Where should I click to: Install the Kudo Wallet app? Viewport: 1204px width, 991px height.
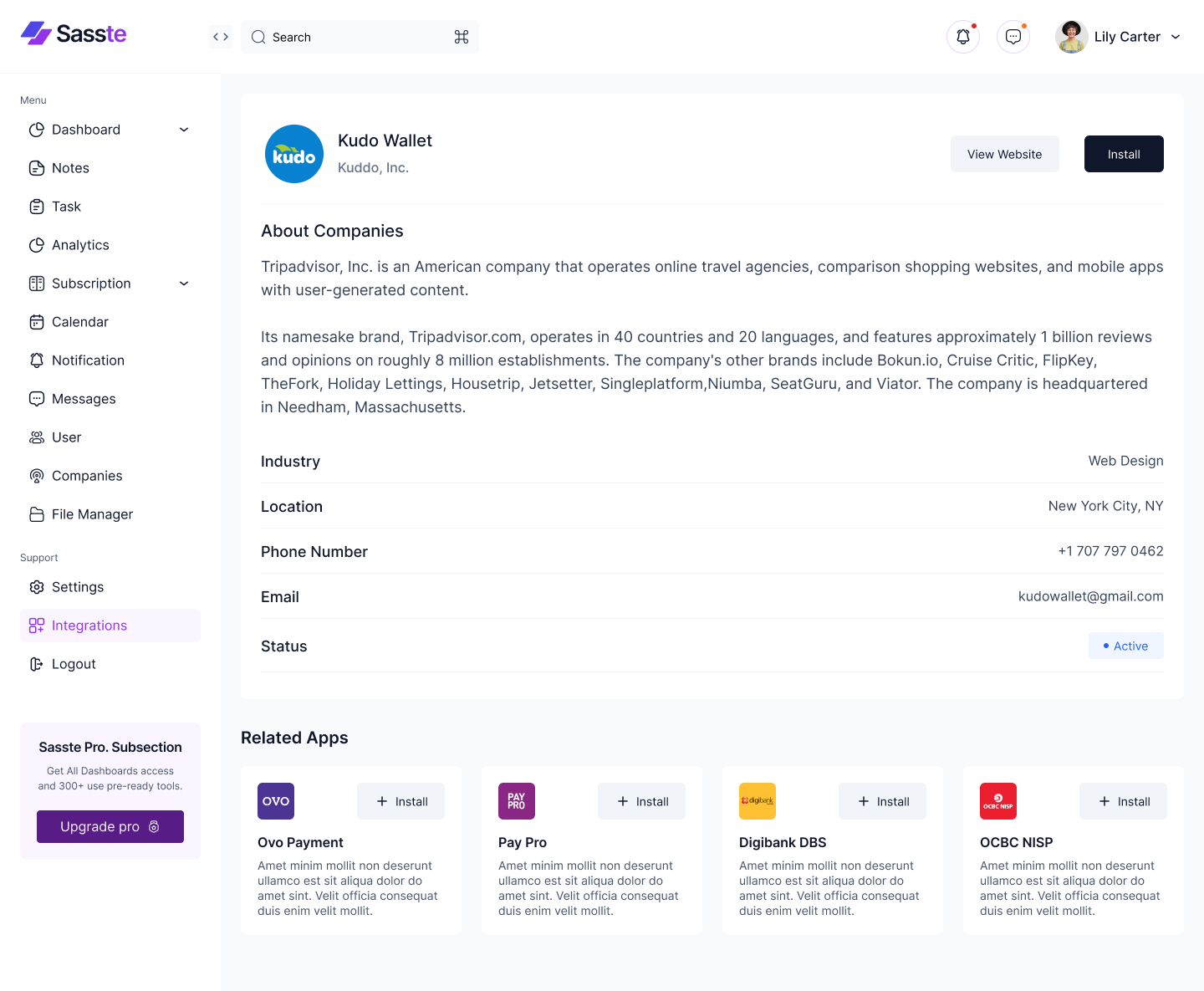click(x=1123, y=154)
